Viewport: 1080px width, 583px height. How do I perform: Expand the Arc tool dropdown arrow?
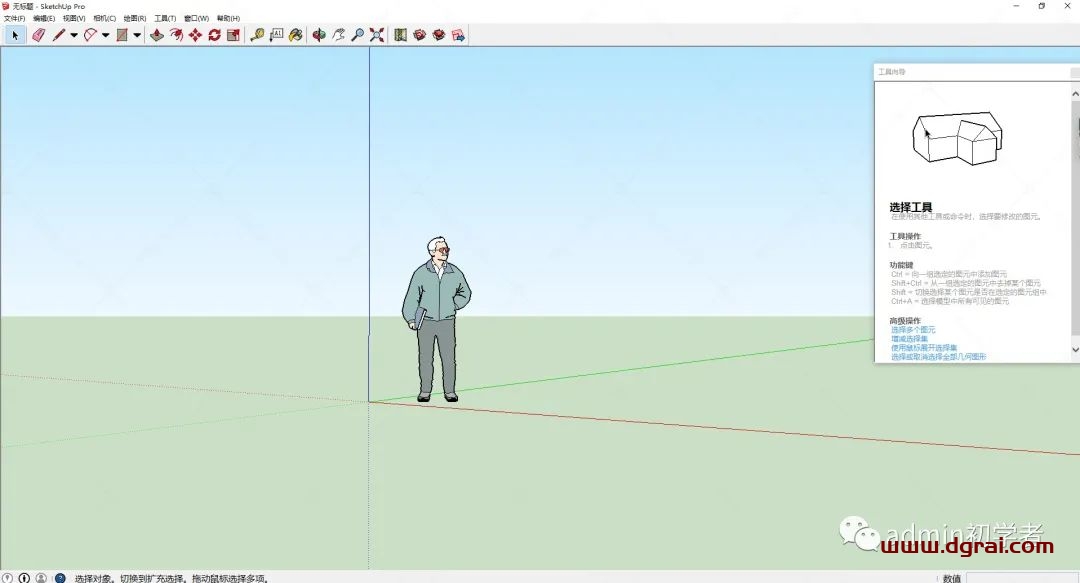105,35
